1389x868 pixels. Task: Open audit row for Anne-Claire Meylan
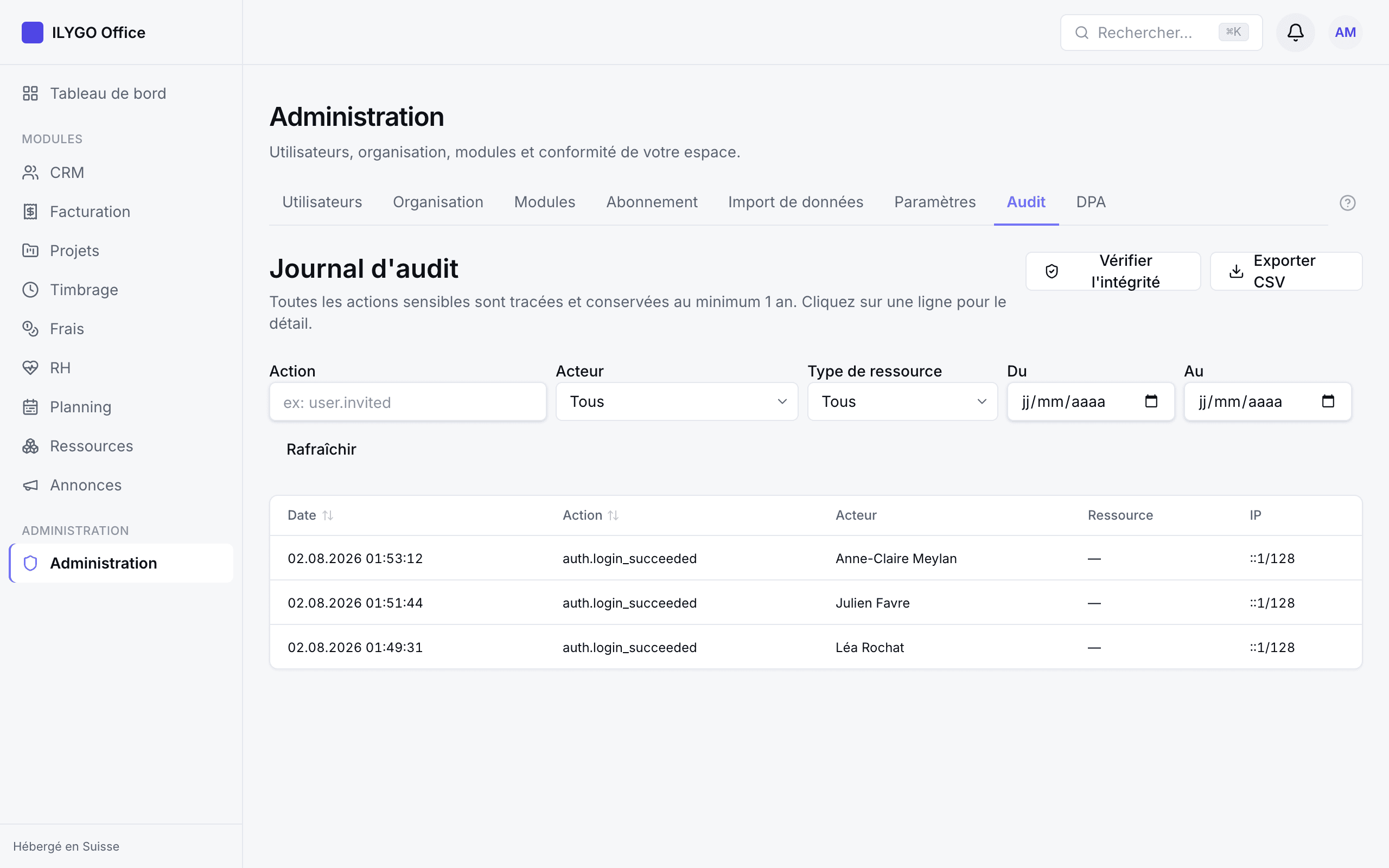point(815,558)
